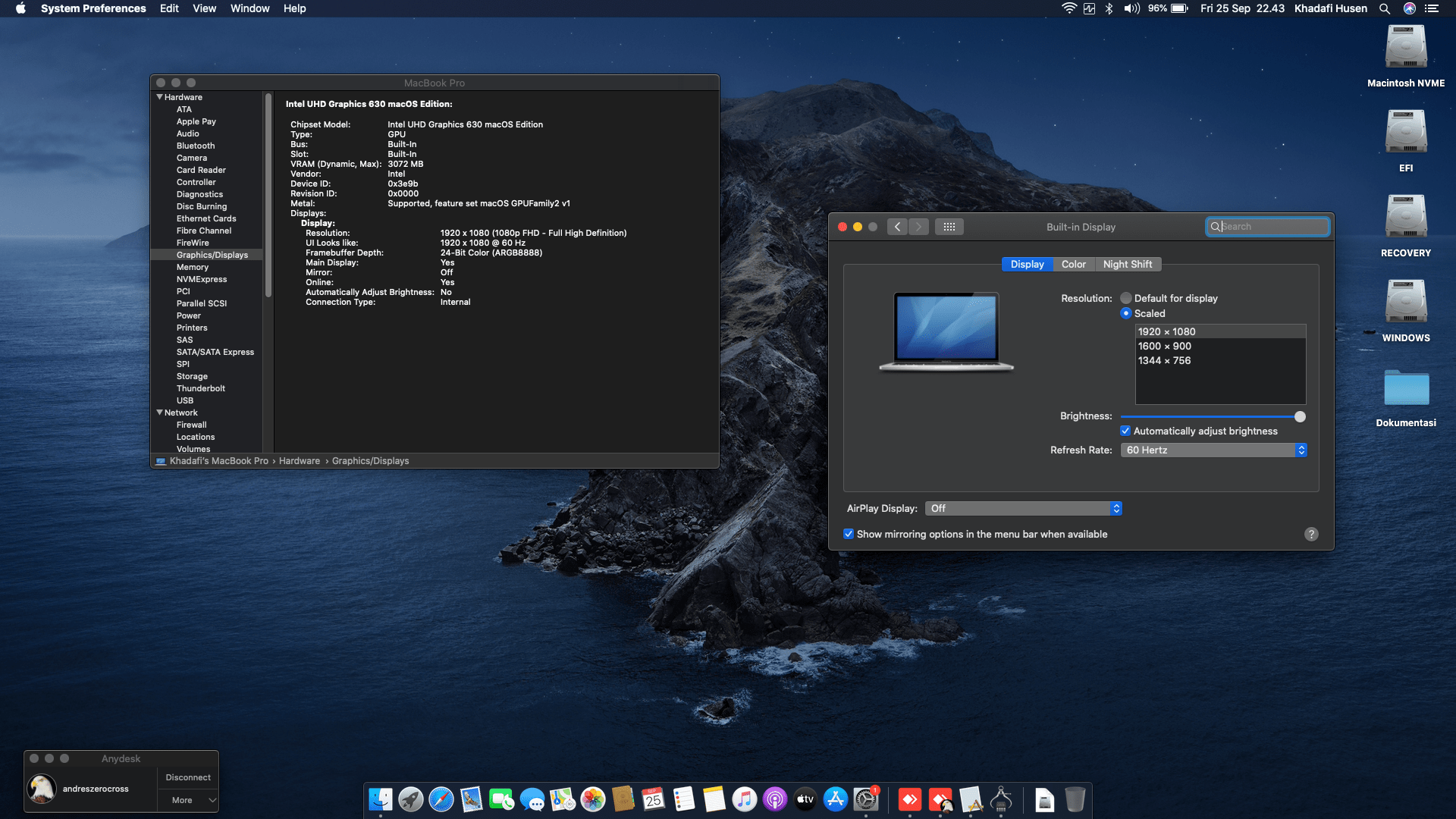
Task: Open Safari from the Dock
Action: pyautogui.click(x=441, y=799)
